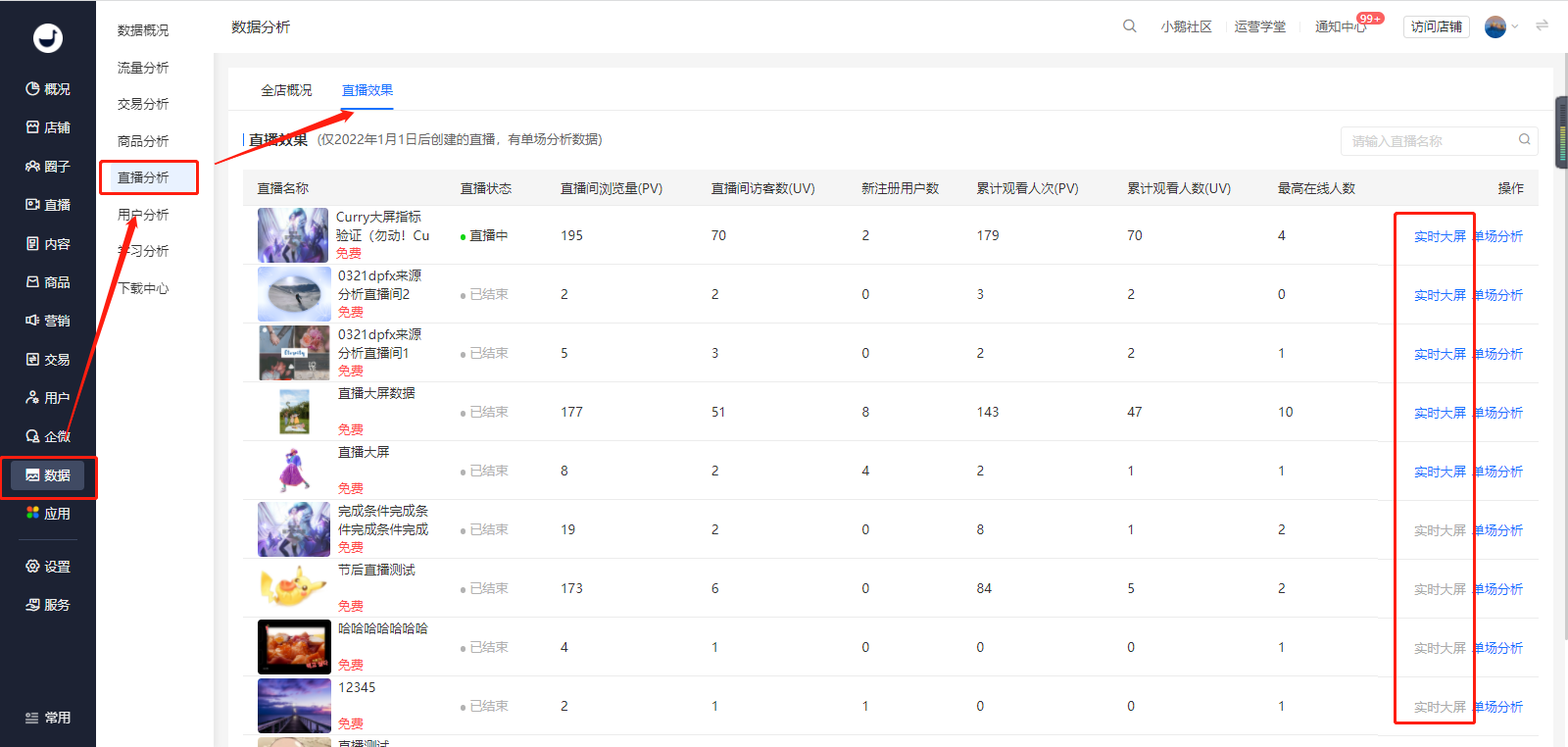1568x747 pixels.
Task: Select the 直播效果 tab
Action: pyautogui.click(x=367, y=90)
